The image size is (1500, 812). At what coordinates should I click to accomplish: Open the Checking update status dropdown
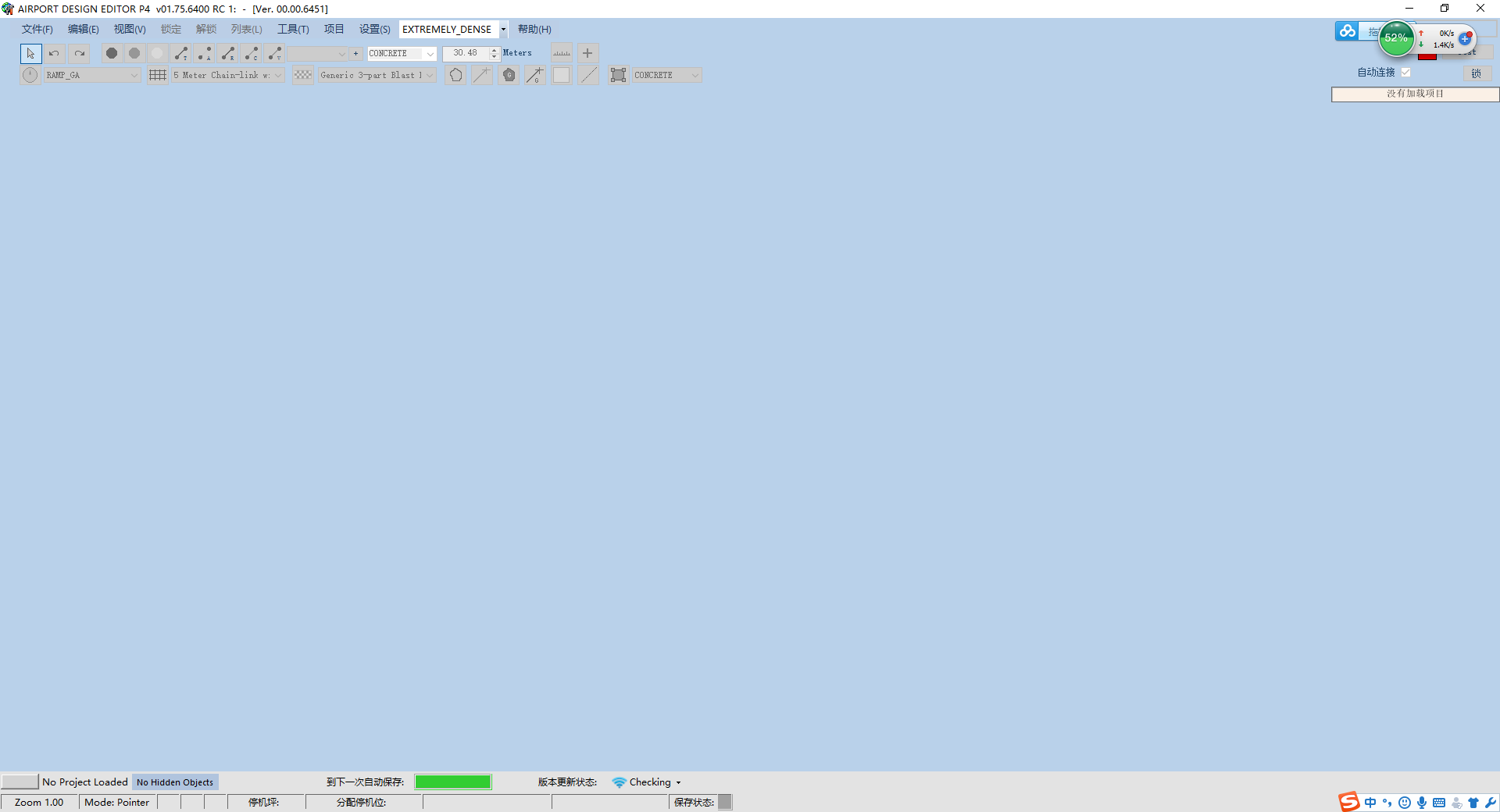[x=678, y=782]
